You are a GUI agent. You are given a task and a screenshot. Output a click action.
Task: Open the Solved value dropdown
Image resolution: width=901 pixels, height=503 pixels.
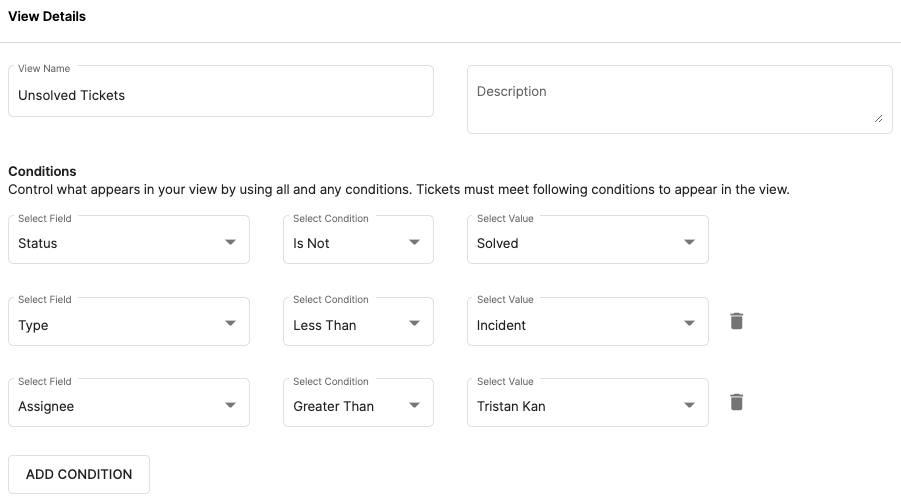click(587, 240)
